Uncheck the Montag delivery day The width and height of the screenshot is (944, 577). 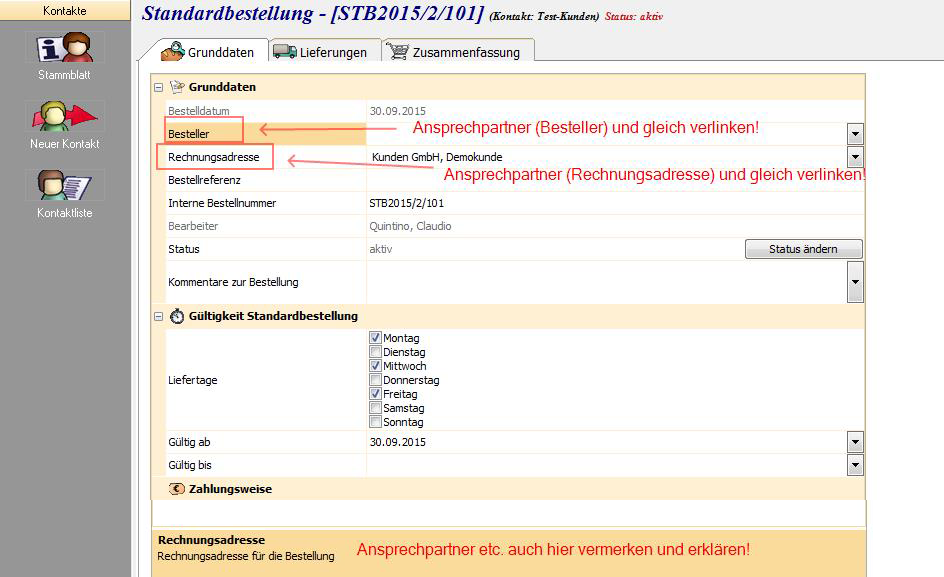click(x=376, y=338)
